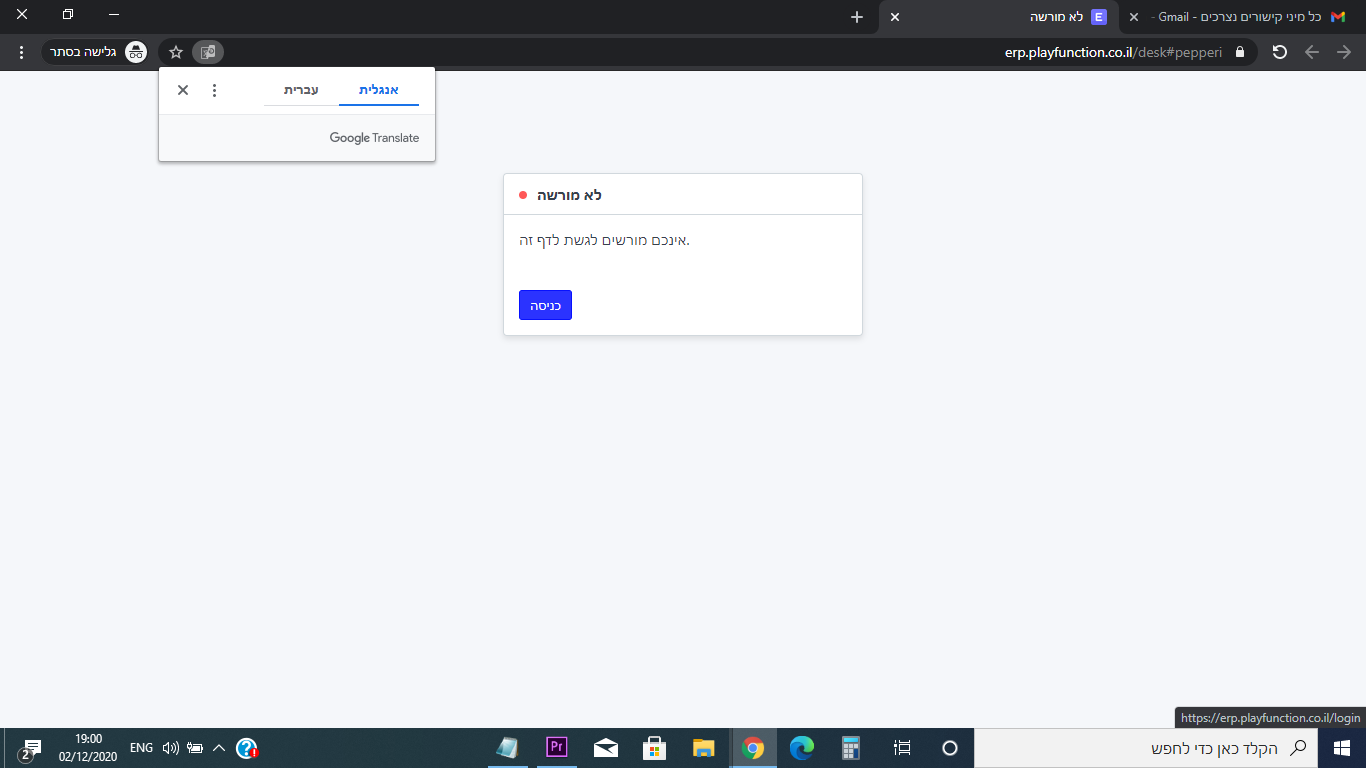The image size is (1366, 768).
Task: Click the blue help question mark tray icon
Action: coord(247,748)
